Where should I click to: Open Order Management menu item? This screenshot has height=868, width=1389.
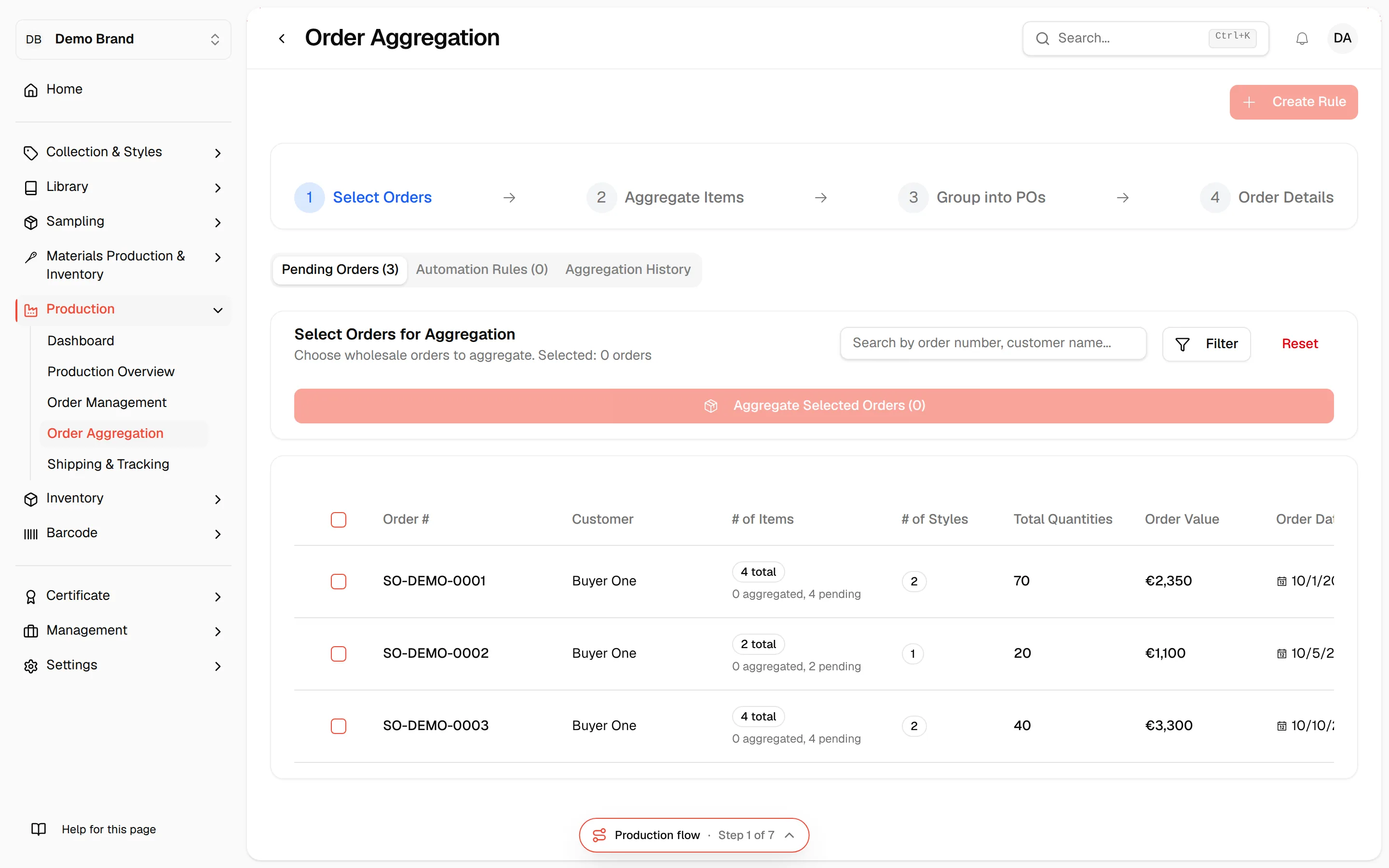(107, 403)
